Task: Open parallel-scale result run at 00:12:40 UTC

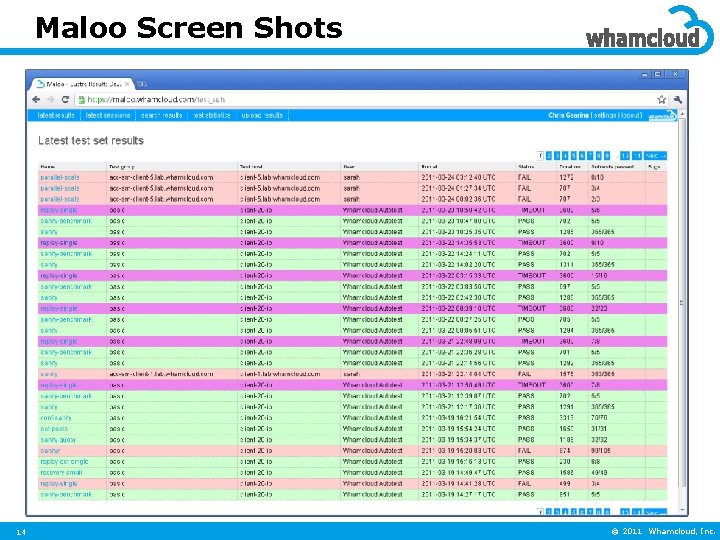Action: 60,177
